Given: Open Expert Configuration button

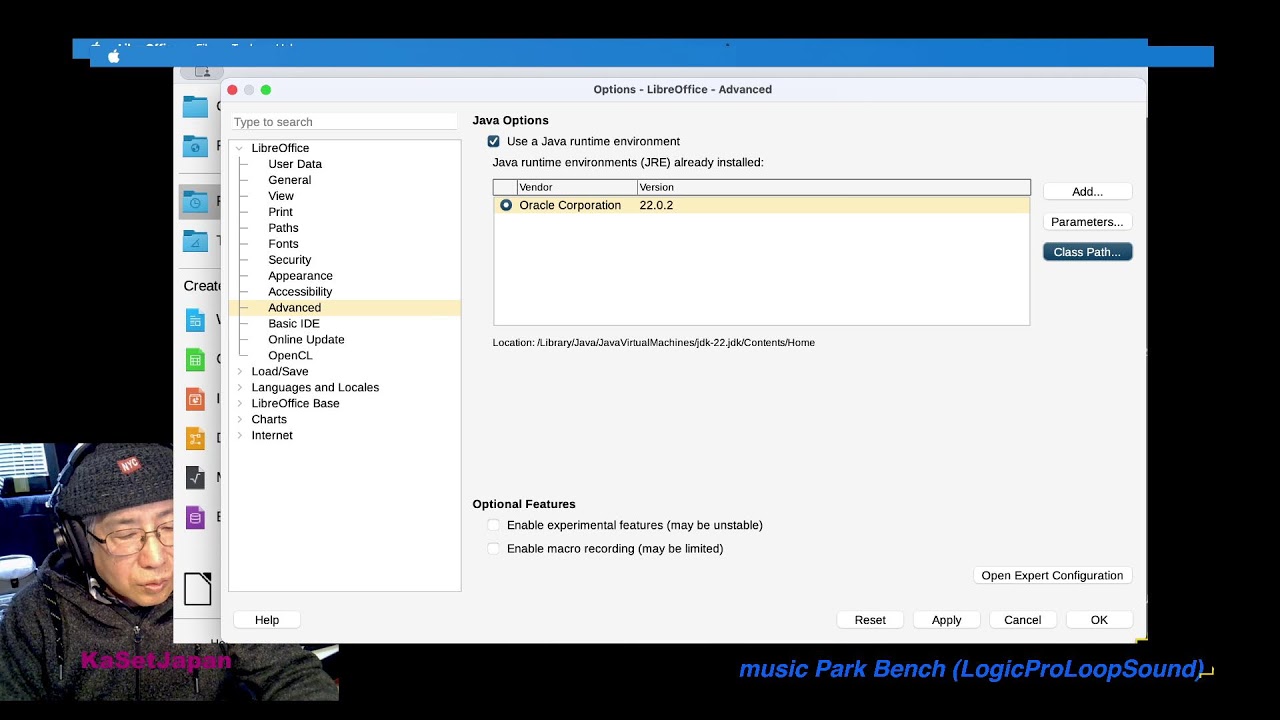Looking at the screenshot, I should pyautogui.click(x=1052, y=576).
